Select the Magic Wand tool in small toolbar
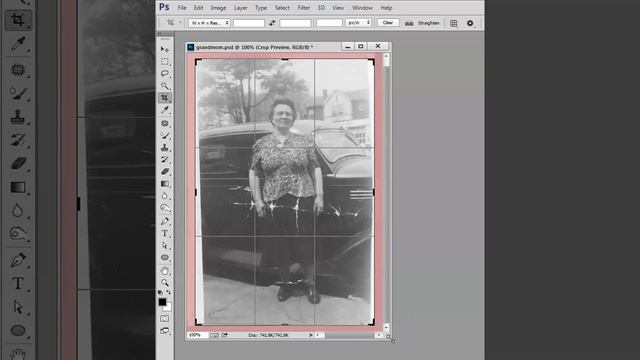The image size is (640, 360). (x=164, y=86)
